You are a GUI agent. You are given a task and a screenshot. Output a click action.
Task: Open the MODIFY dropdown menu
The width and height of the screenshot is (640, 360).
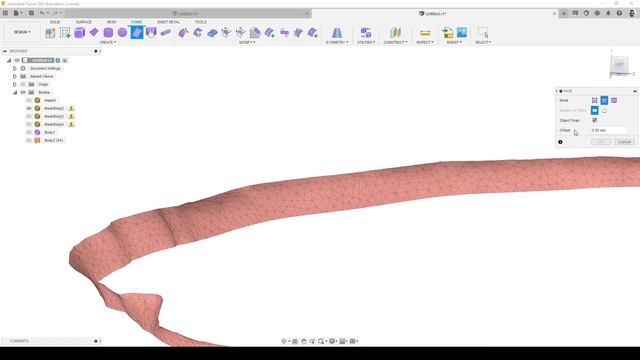click(247, 42)
